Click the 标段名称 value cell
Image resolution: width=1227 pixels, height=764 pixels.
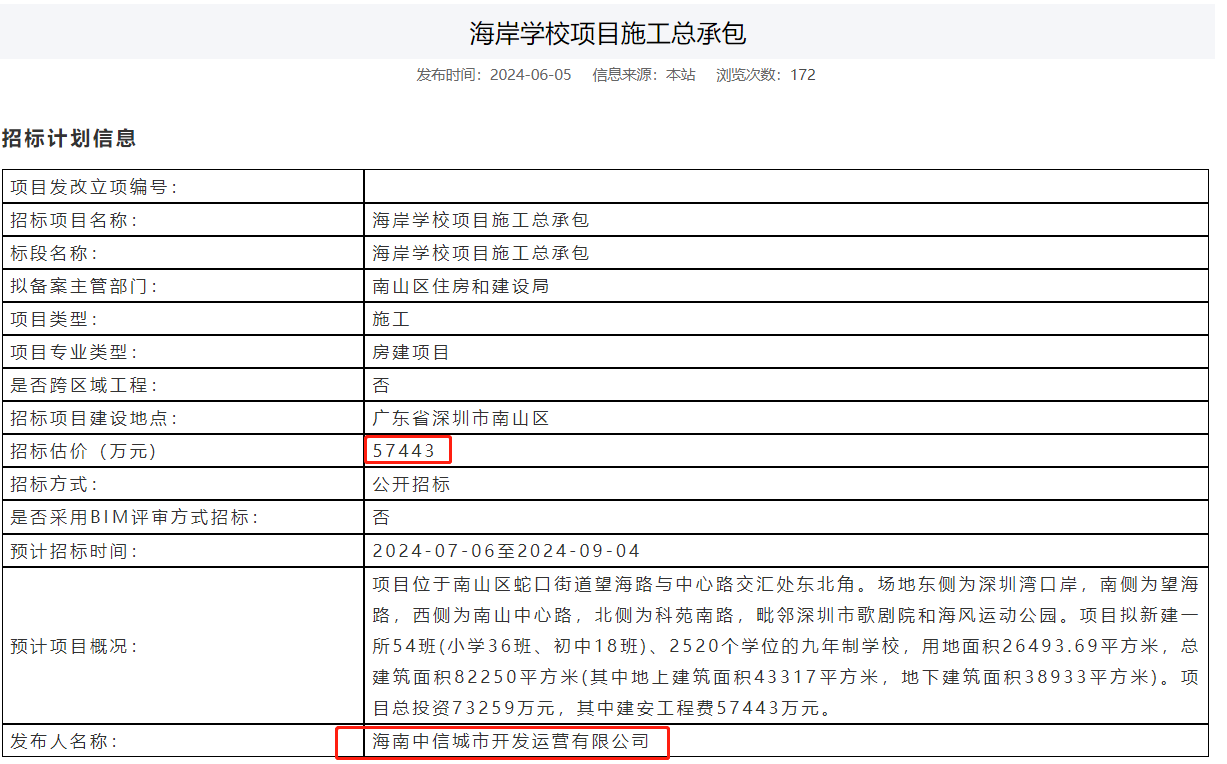481,253
